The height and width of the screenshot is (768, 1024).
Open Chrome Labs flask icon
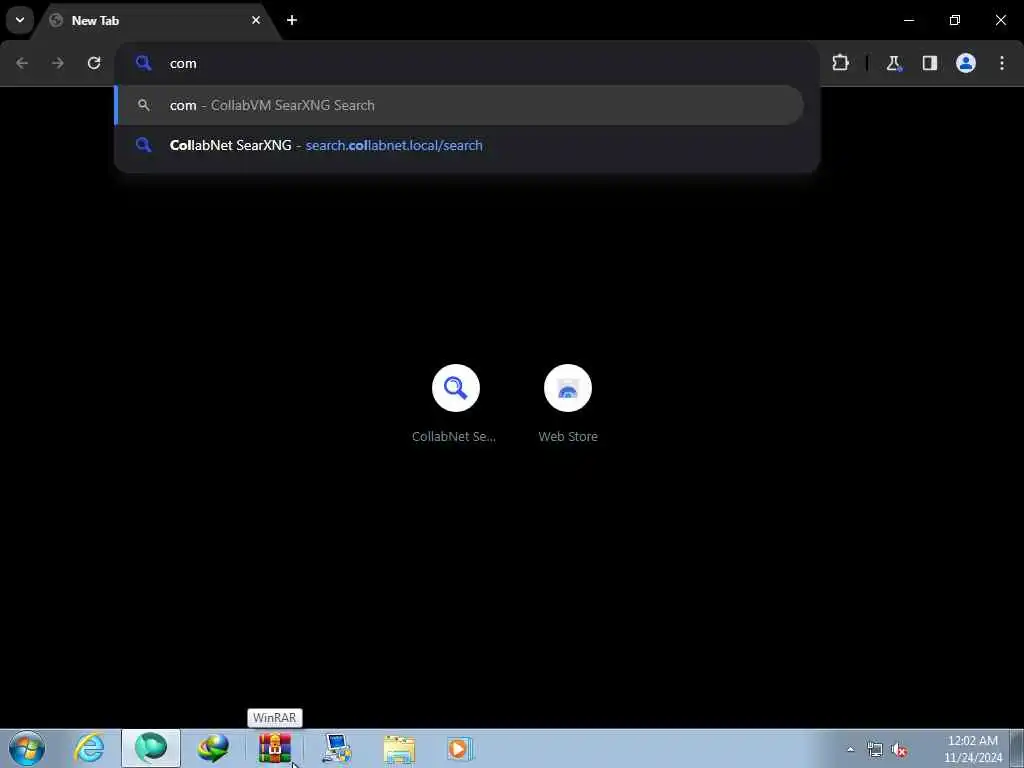click(893, 63)
